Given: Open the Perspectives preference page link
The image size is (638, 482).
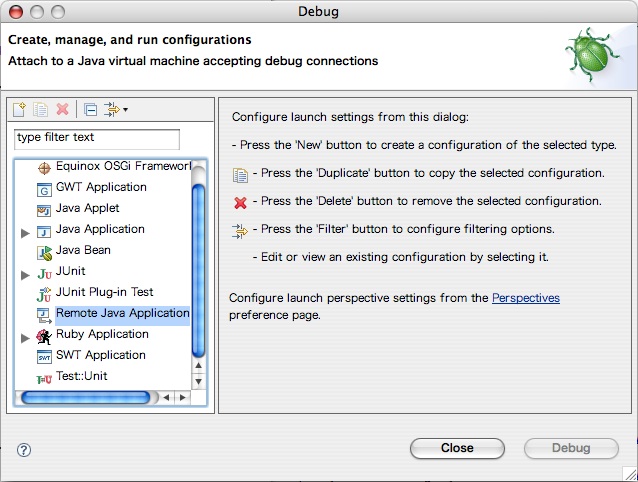Looking at the screenshot, I should coord(525,298).
